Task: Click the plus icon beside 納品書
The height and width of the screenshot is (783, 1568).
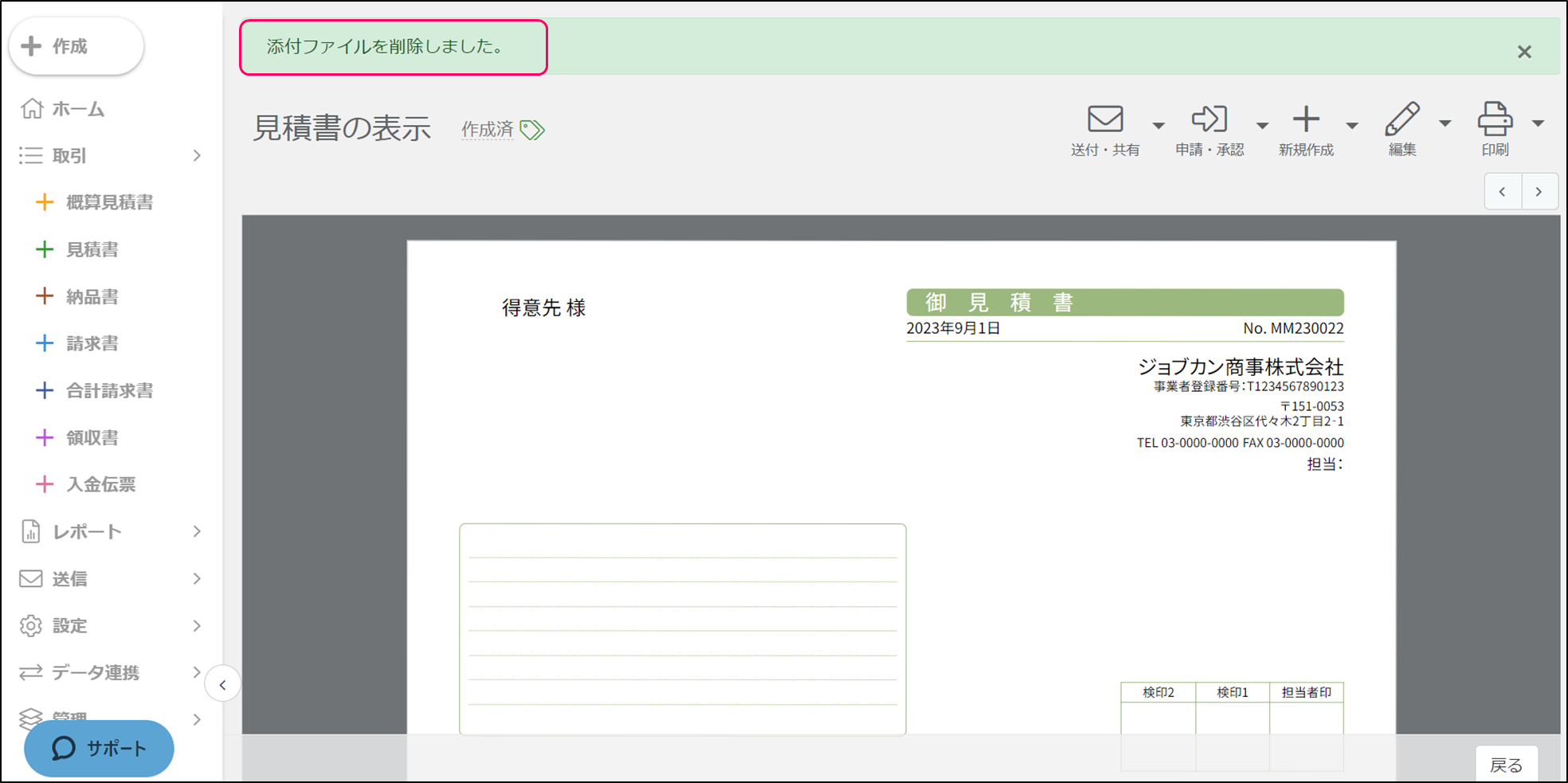Action: tap(45, 296)
